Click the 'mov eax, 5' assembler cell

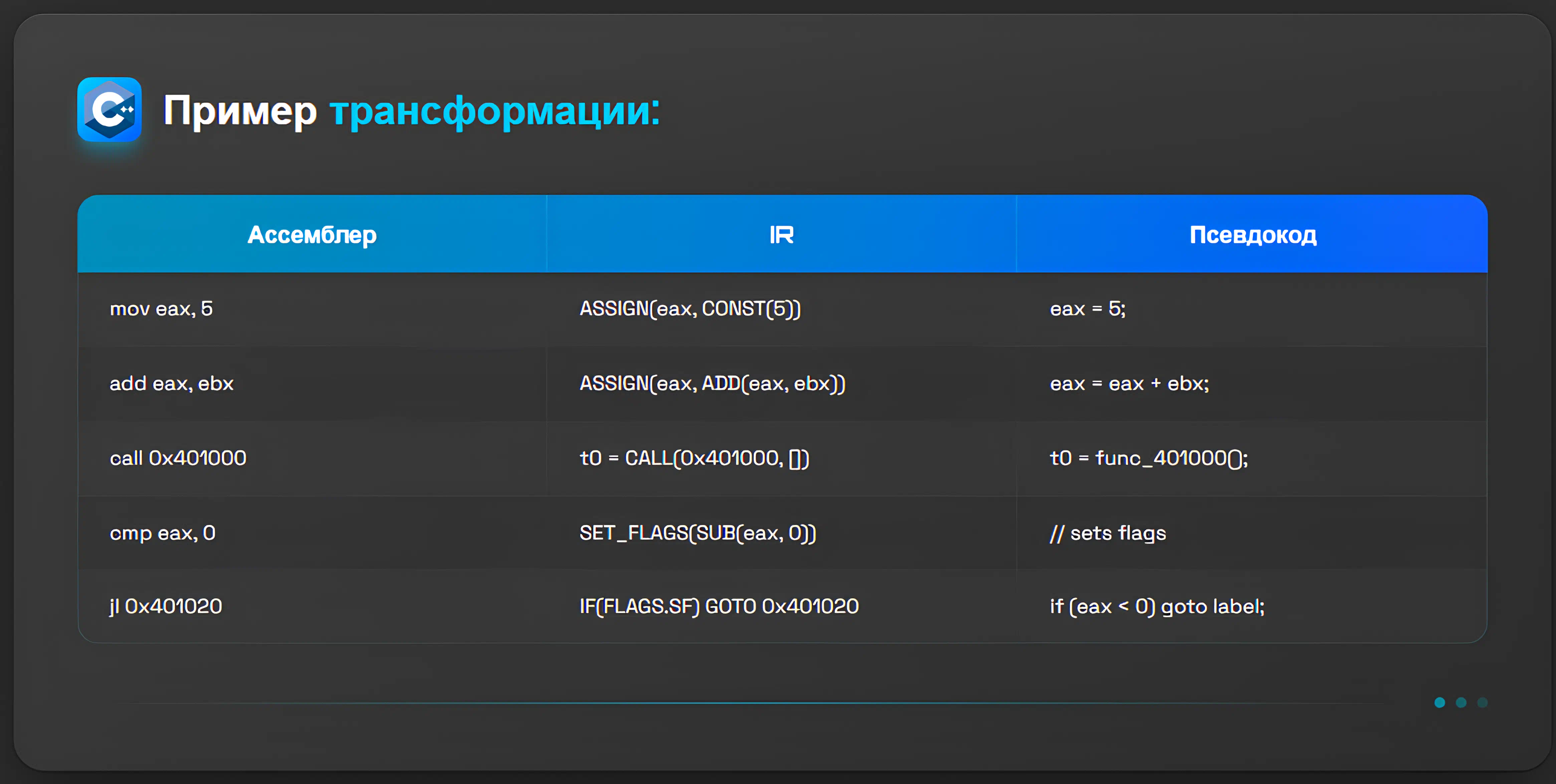tap(161, 309)
